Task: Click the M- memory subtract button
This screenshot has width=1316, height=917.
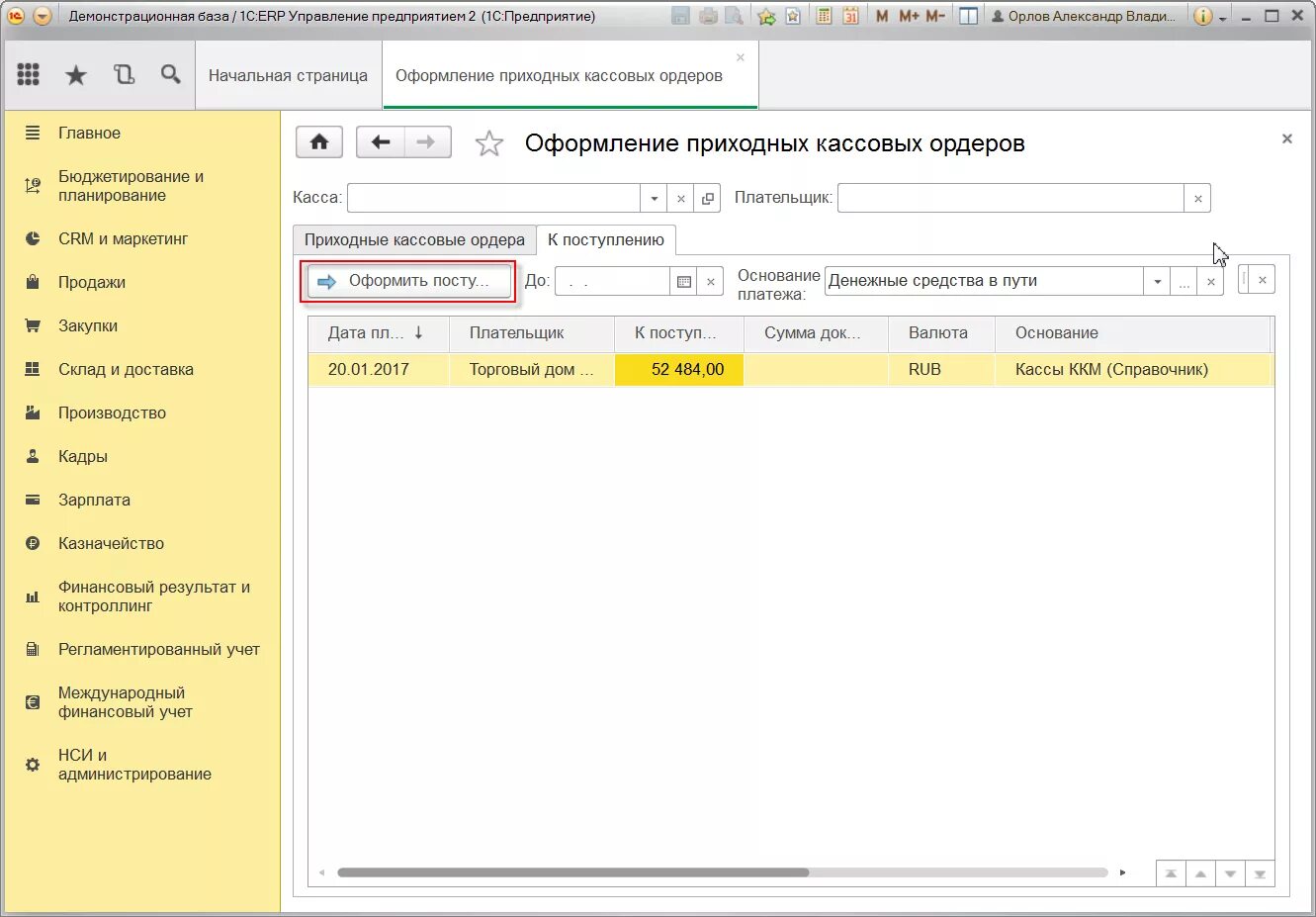Action: (935, 16)
